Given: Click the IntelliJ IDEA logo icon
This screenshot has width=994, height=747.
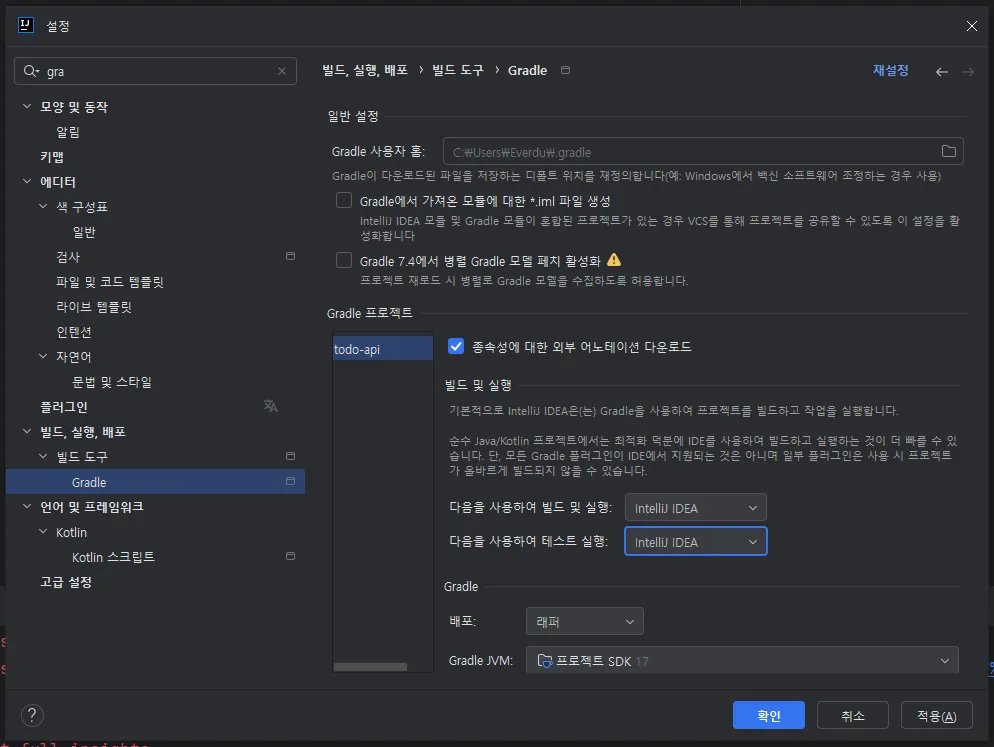Looking at the screenshot, I should coord(25,25).
